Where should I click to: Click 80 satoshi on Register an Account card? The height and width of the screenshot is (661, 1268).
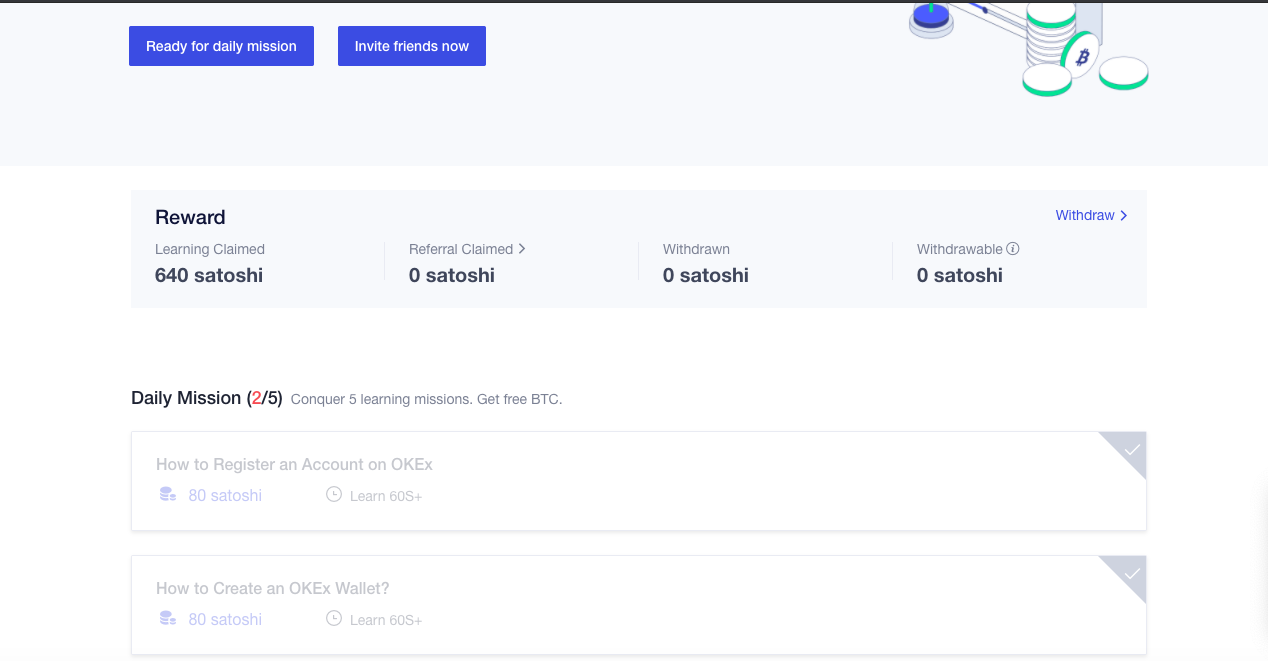(225, 495)
